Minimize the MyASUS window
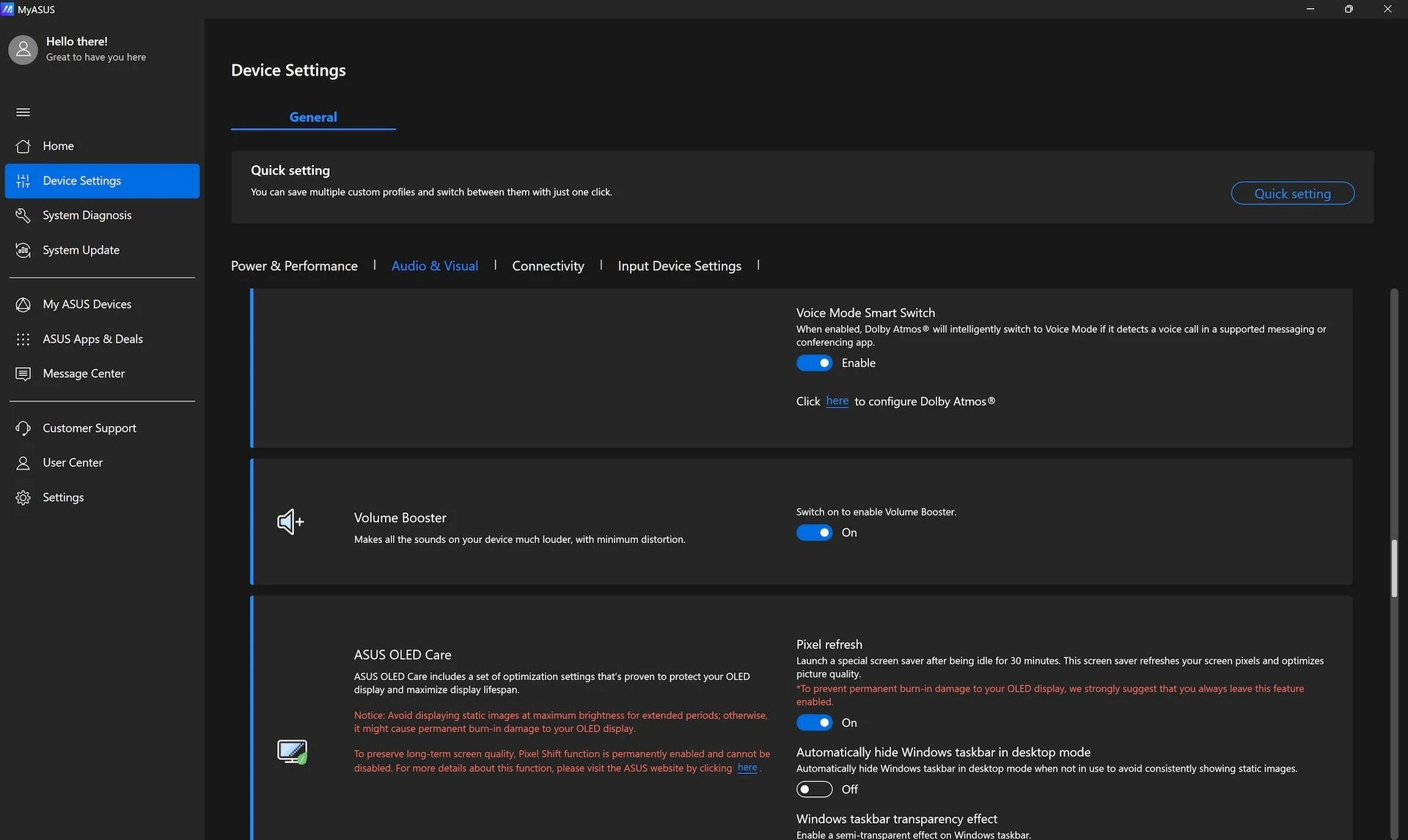The height and width of the screenshot is (840, 1408). point(1310,9)
